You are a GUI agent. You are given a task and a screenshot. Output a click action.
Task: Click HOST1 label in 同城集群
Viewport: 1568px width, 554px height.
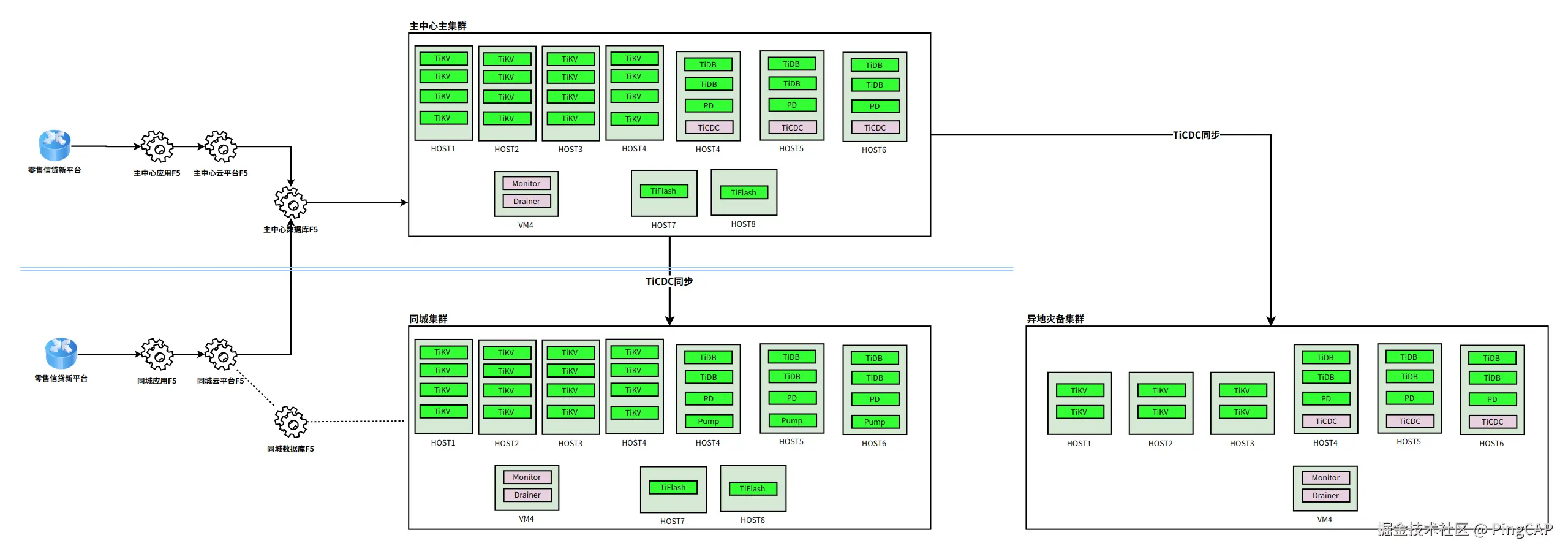click(x=443, y=442)
